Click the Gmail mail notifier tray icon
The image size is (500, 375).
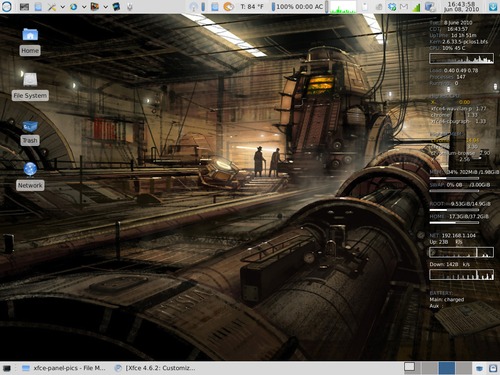pyautogui.click(x=404, y=7)
